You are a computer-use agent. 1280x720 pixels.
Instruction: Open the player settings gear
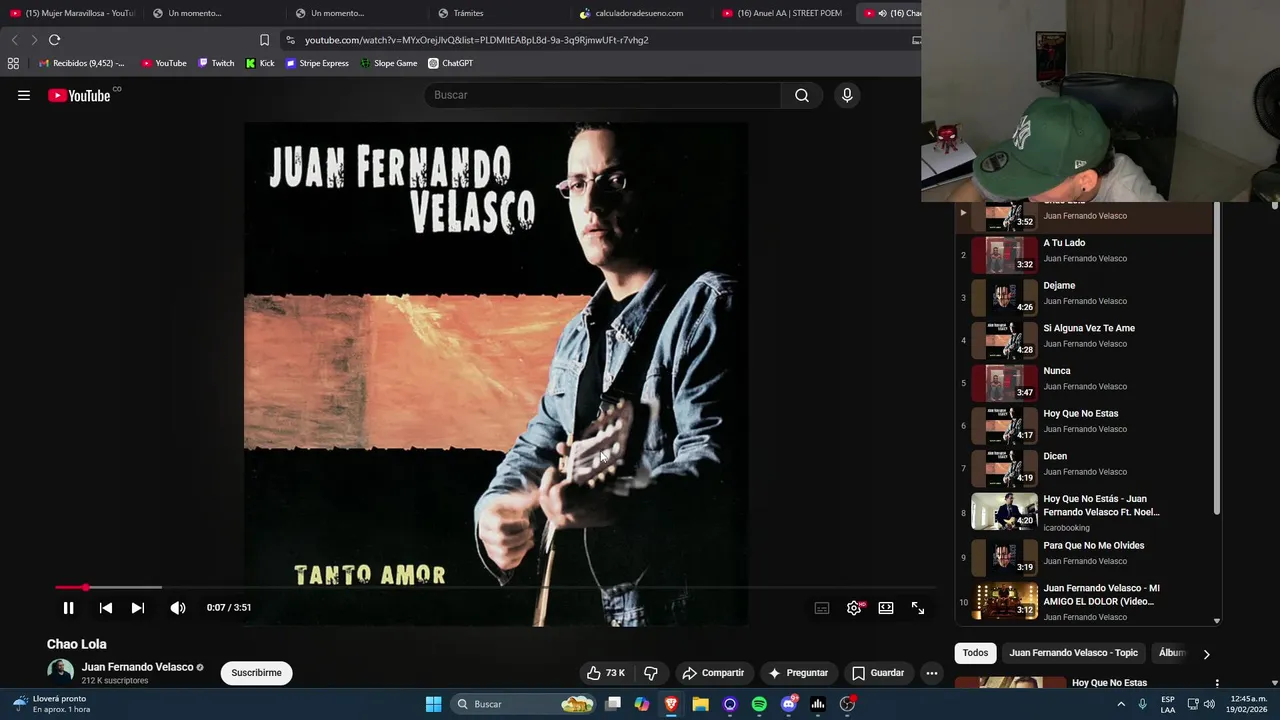[854, 608]
